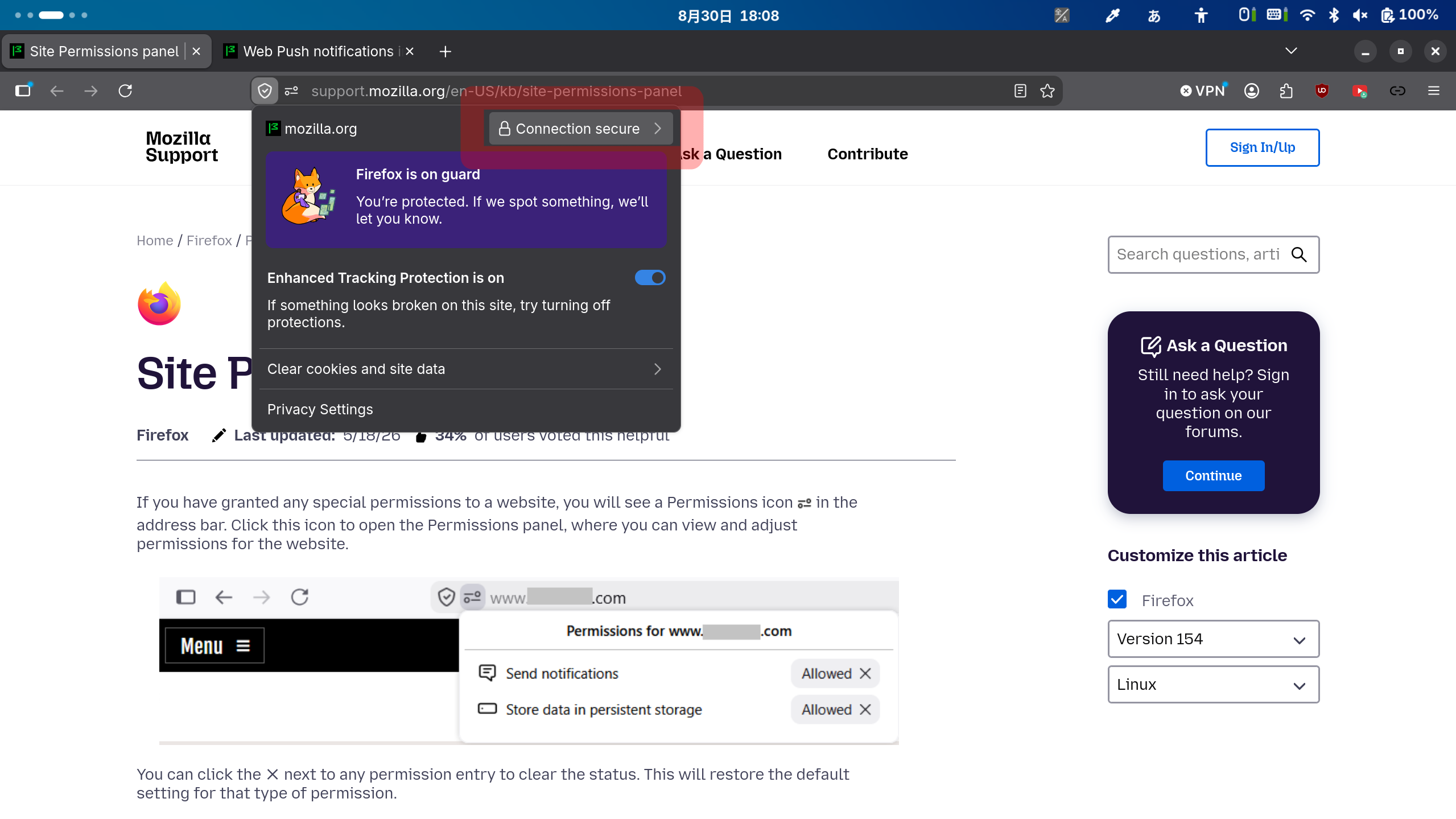Click the tracking protection shield icon

265,90
